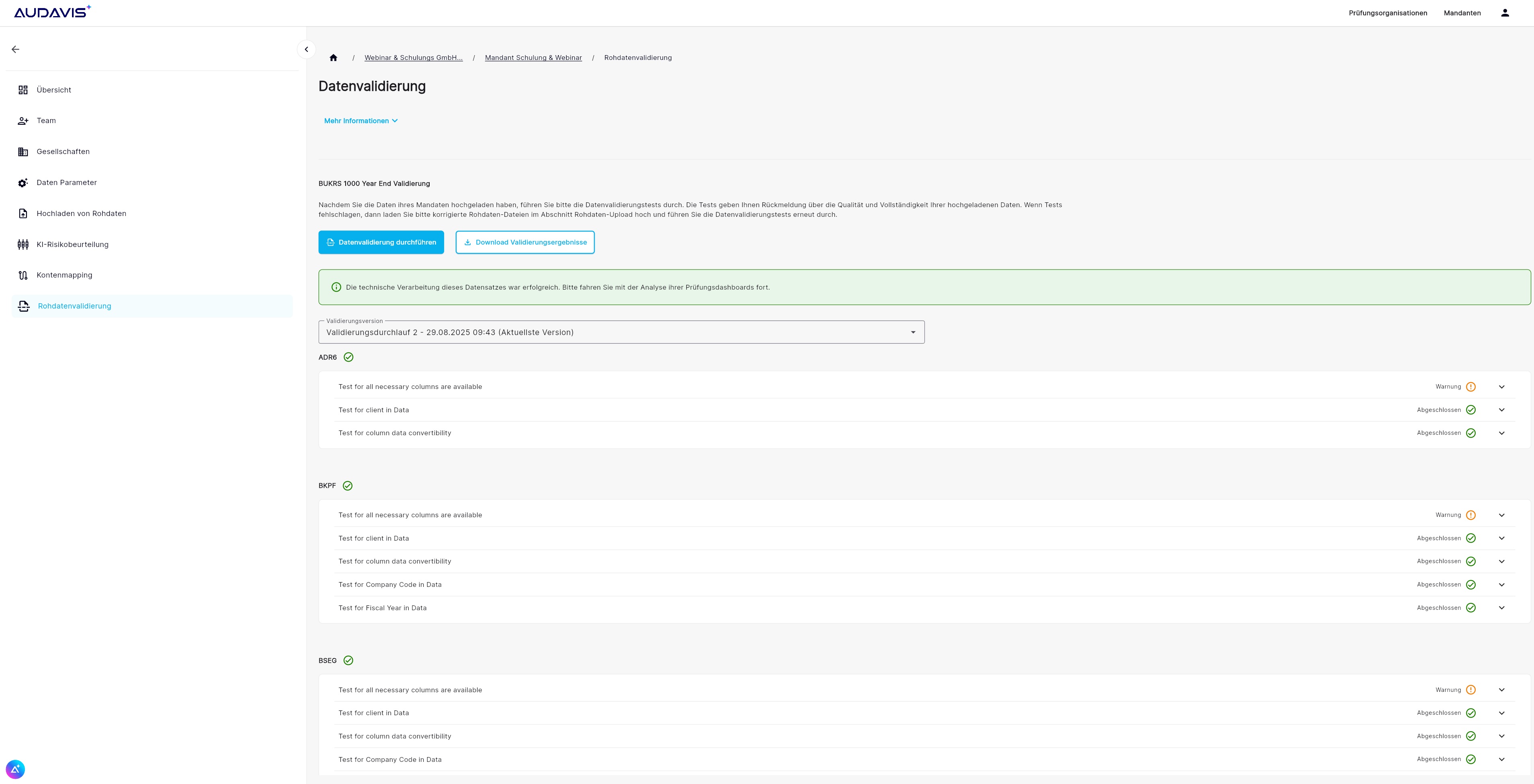Open the AI assistant bubble icon
Image resolution: width=1534 pixels, height=784 pixels.
pyautogui.click(x=15, y=769)
